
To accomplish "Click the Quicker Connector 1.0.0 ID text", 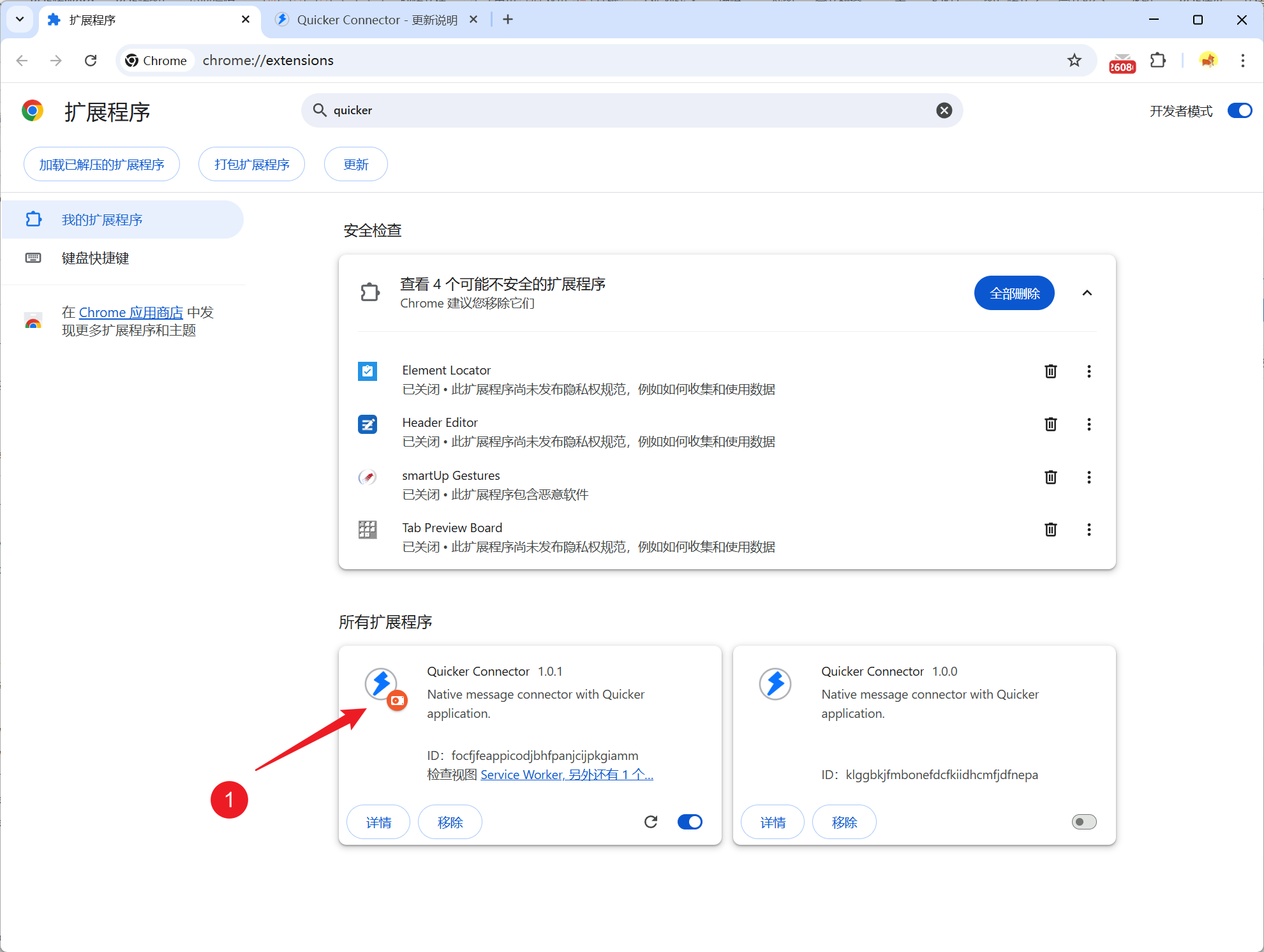I will tap(930, 775).
